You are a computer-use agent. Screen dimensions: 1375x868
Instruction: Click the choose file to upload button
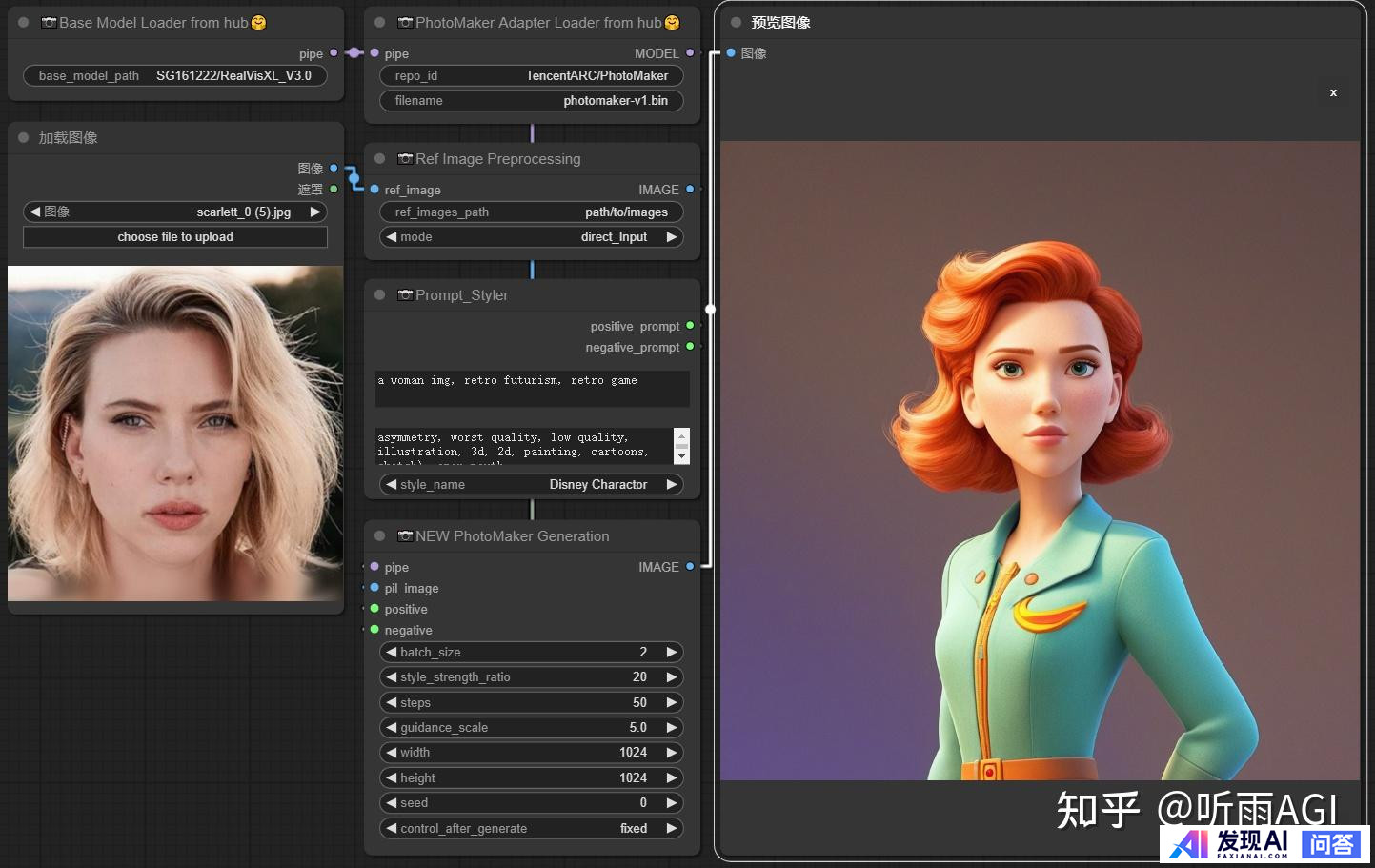175,237
